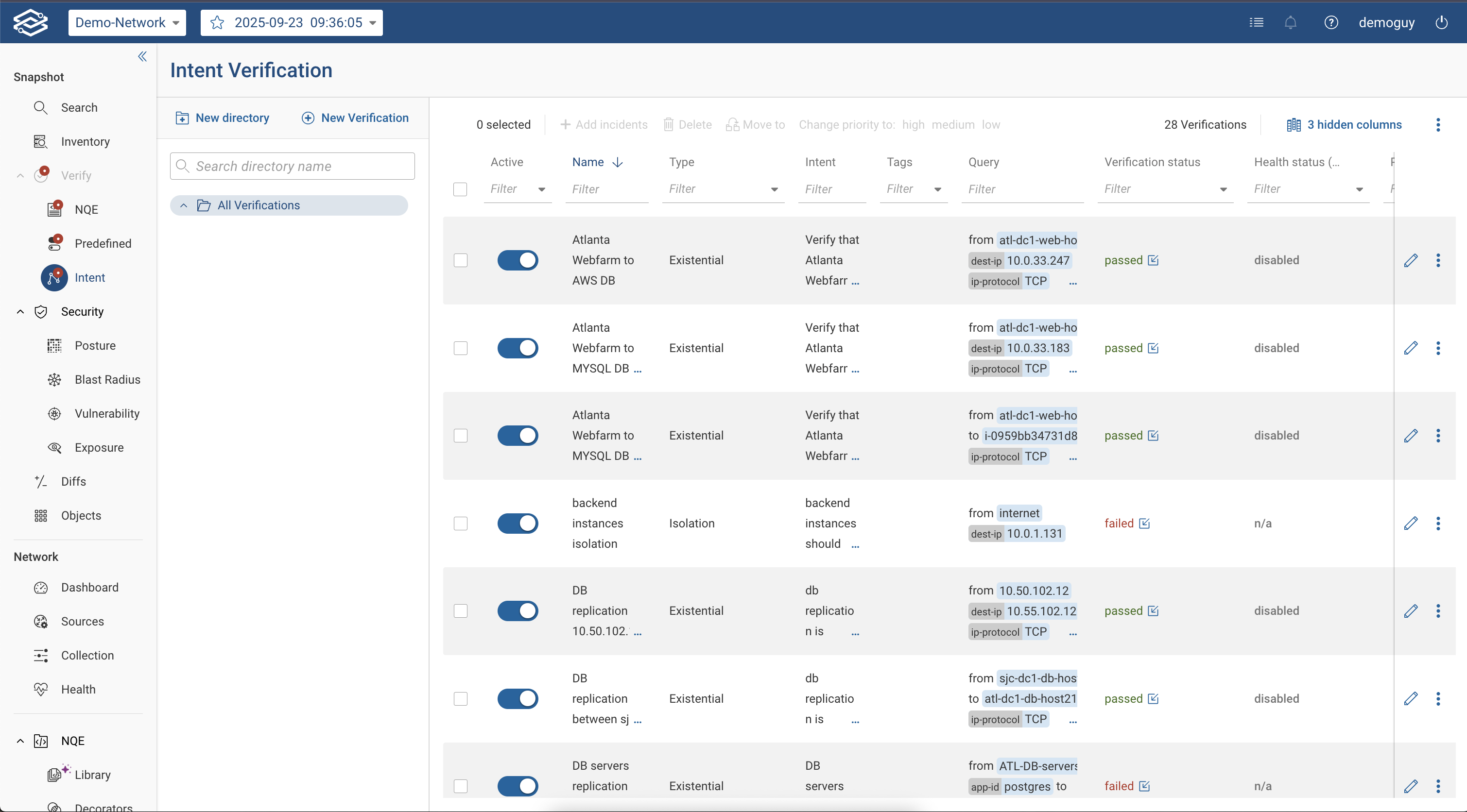The image size is (1467, 812).
Task: Star the current snapshot timestamp
Action: click(x=217, y=23)
